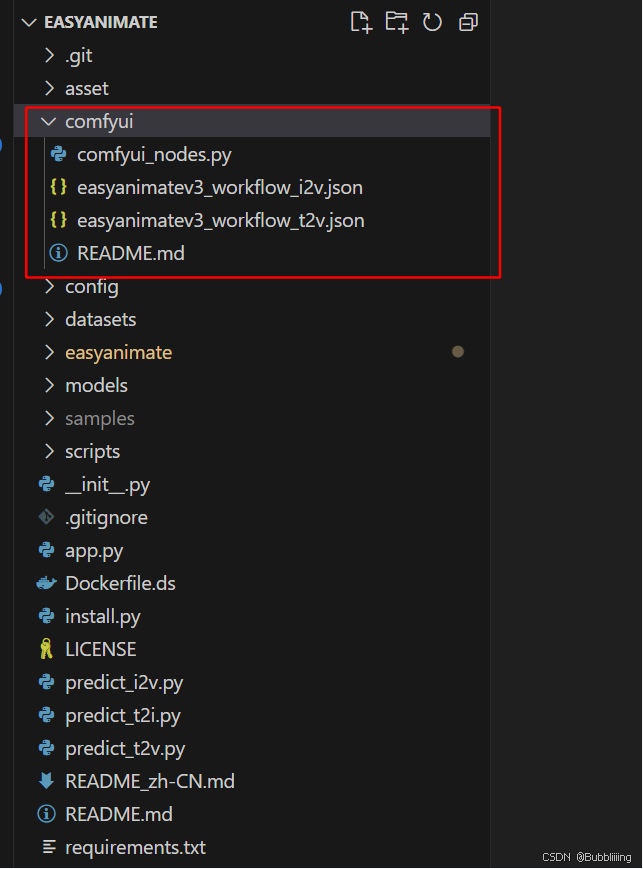Click info icon of root README.md
The height and width of the screenshot is (869, 643).
[47, 814]
